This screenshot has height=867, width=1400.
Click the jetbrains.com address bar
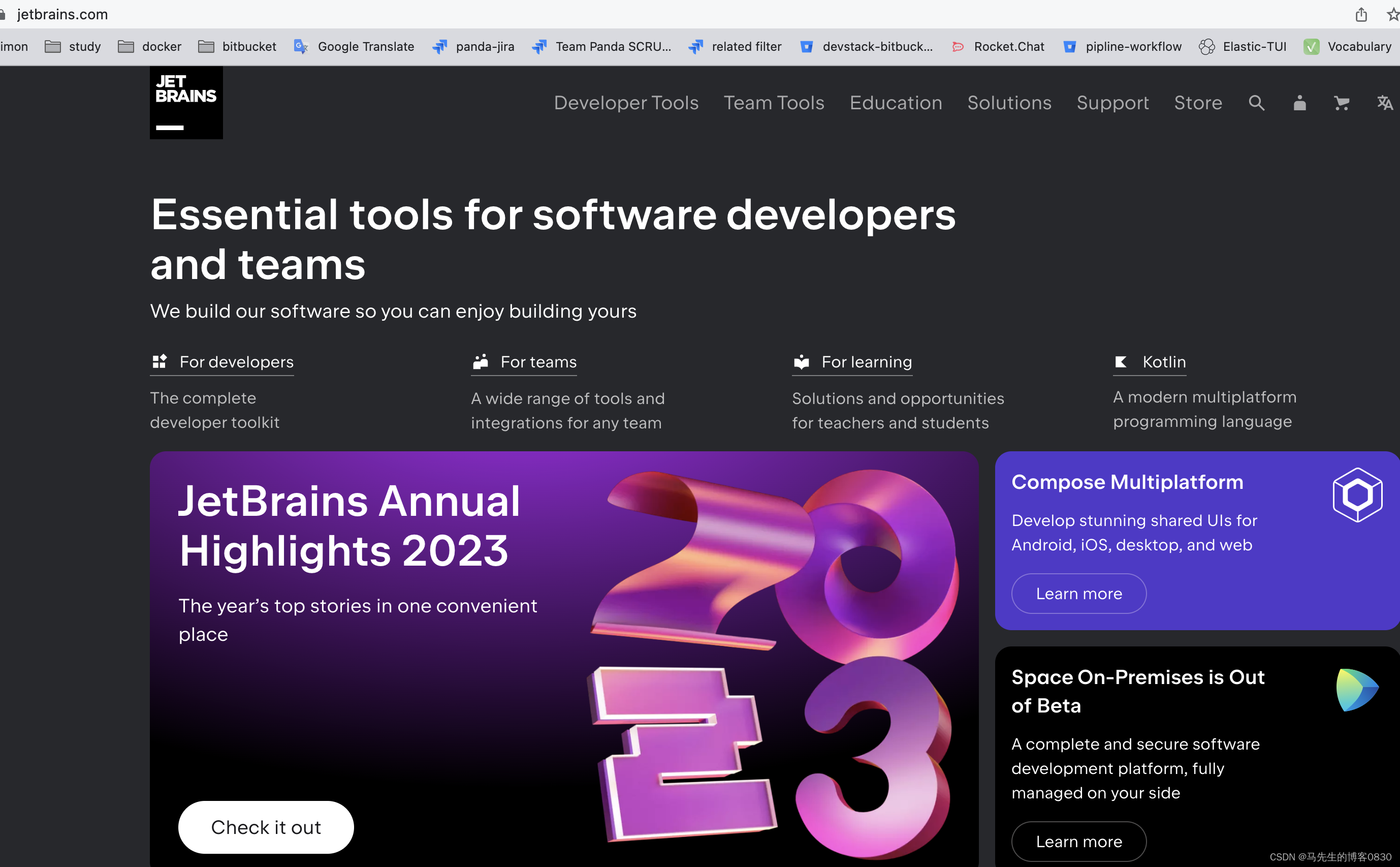coord(63,14)
